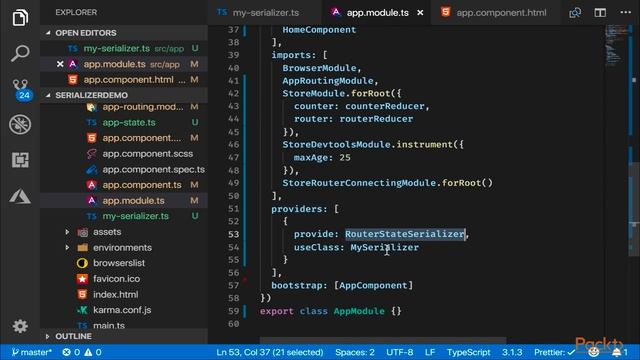The width and height of the screenshot is (640, 360).
Task: Click the feedback smiley in status bar
Action: point(593,352)
